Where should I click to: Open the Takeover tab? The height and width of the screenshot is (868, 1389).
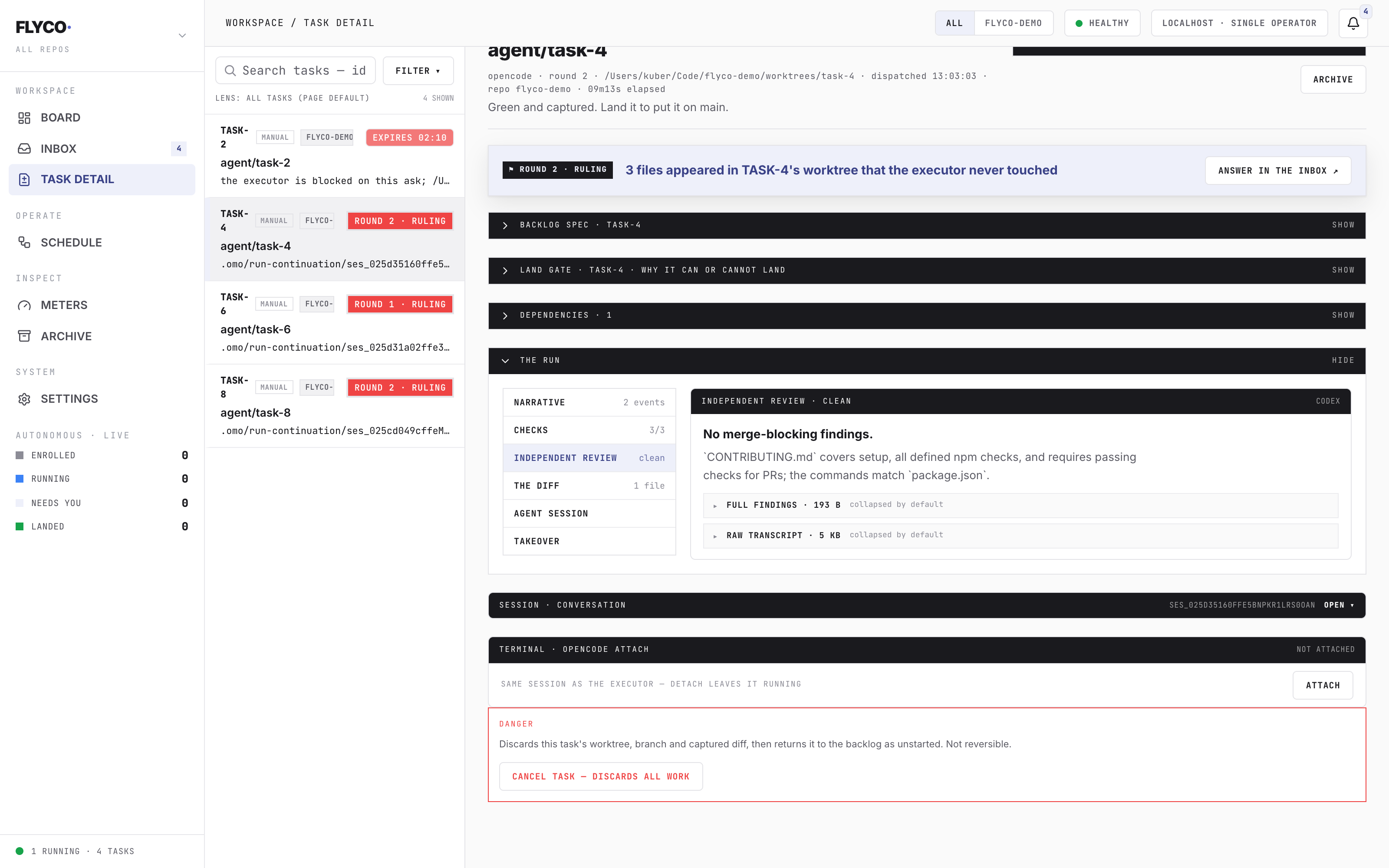(589, 541)
